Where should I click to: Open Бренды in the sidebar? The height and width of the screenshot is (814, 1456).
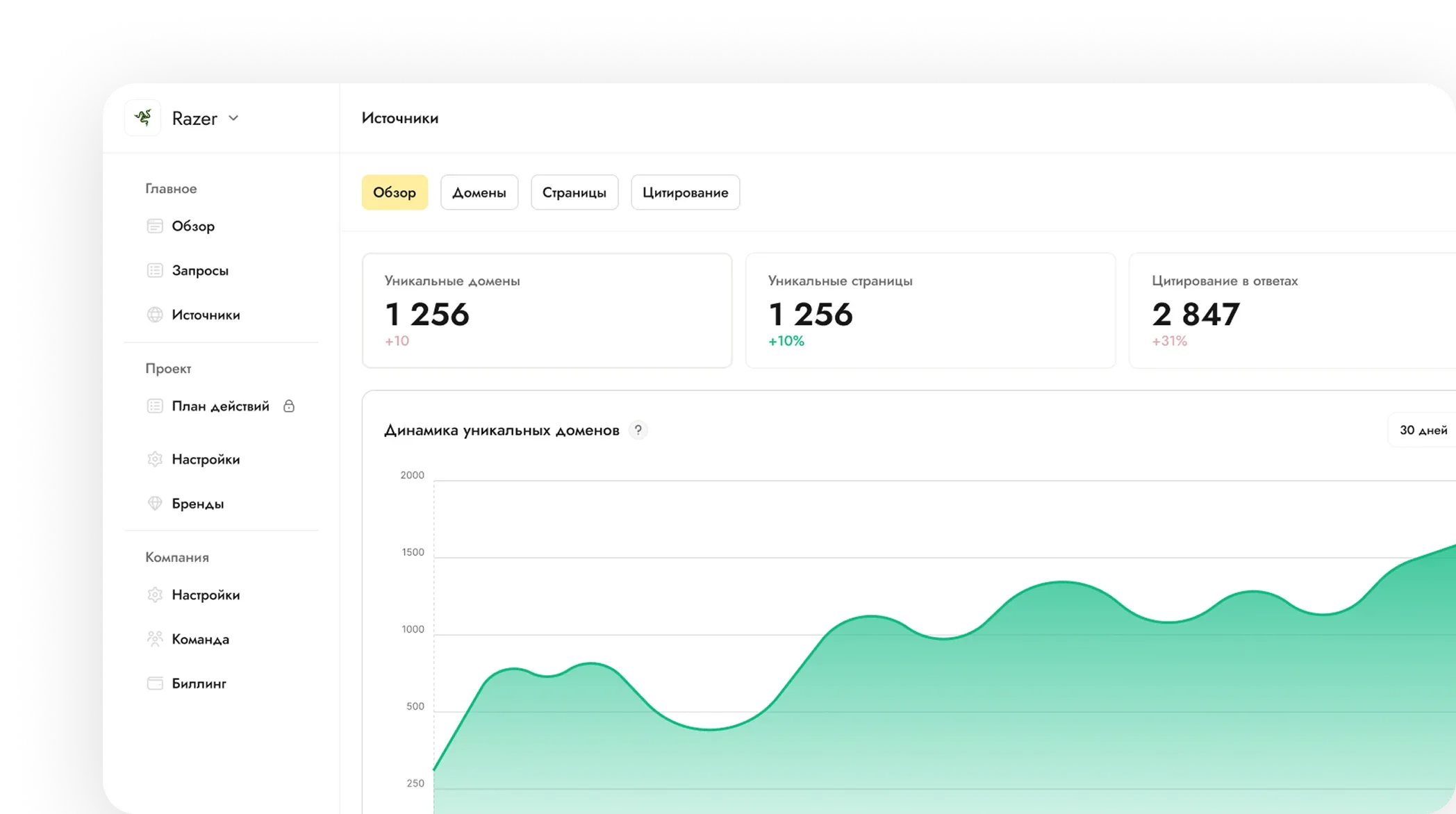198,504
